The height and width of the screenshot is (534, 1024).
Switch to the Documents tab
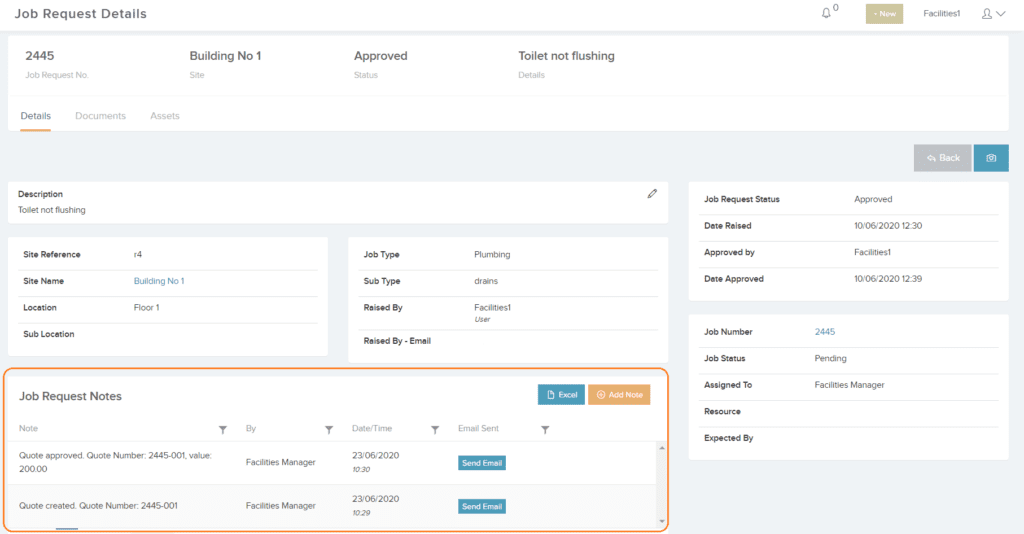[x=101, y=116]
